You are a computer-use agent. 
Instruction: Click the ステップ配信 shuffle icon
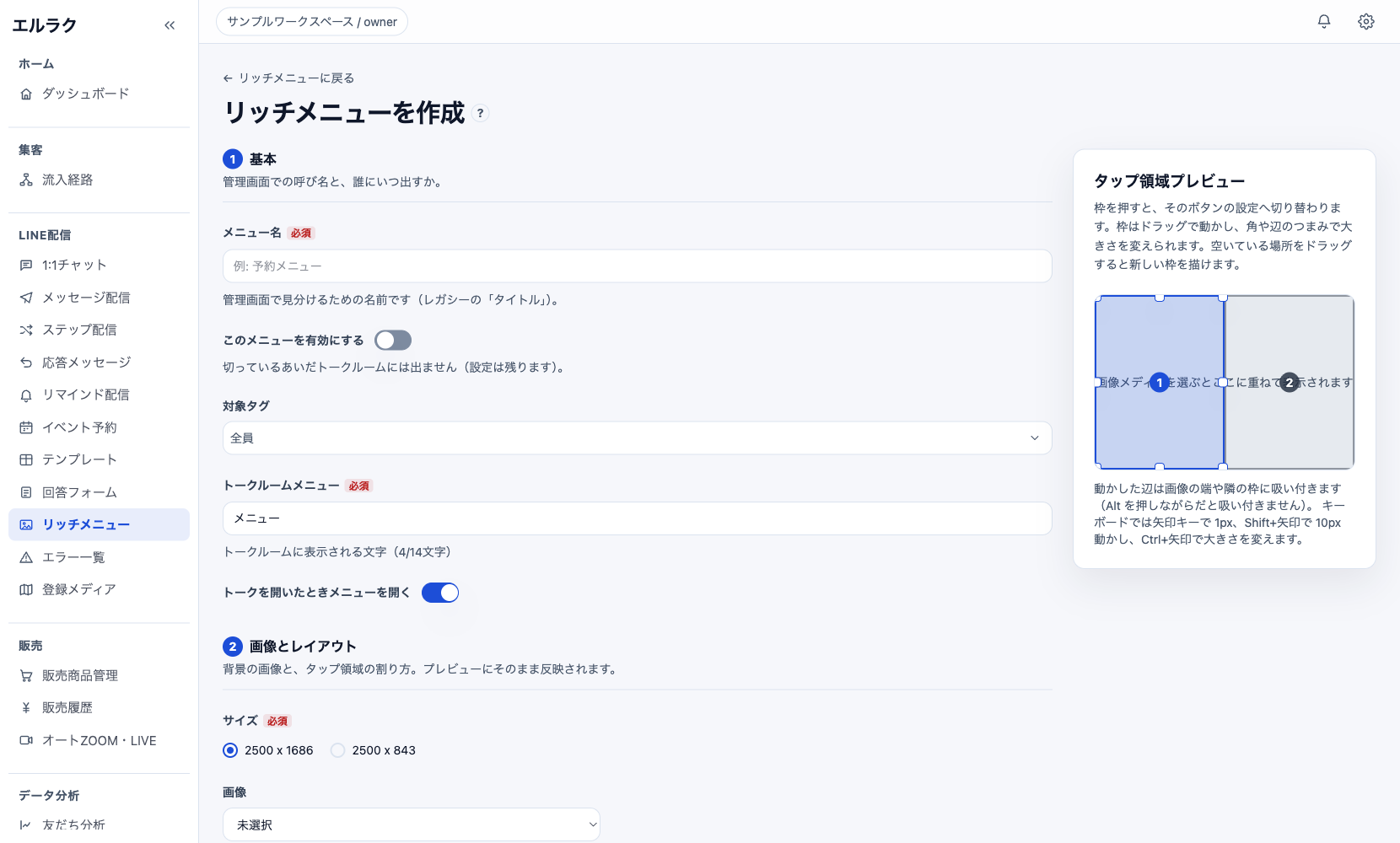tap(26, 330)
